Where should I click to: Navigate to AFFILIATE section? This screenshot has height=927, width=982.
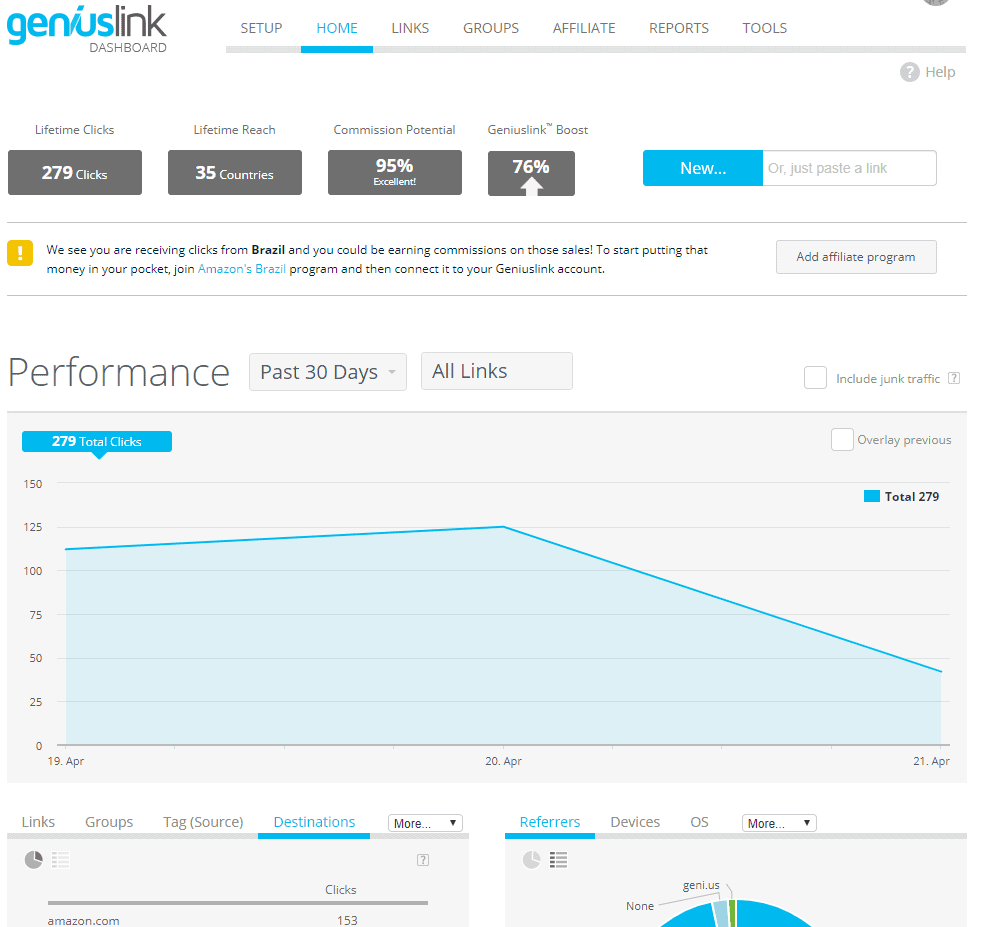tap(584, 28)
